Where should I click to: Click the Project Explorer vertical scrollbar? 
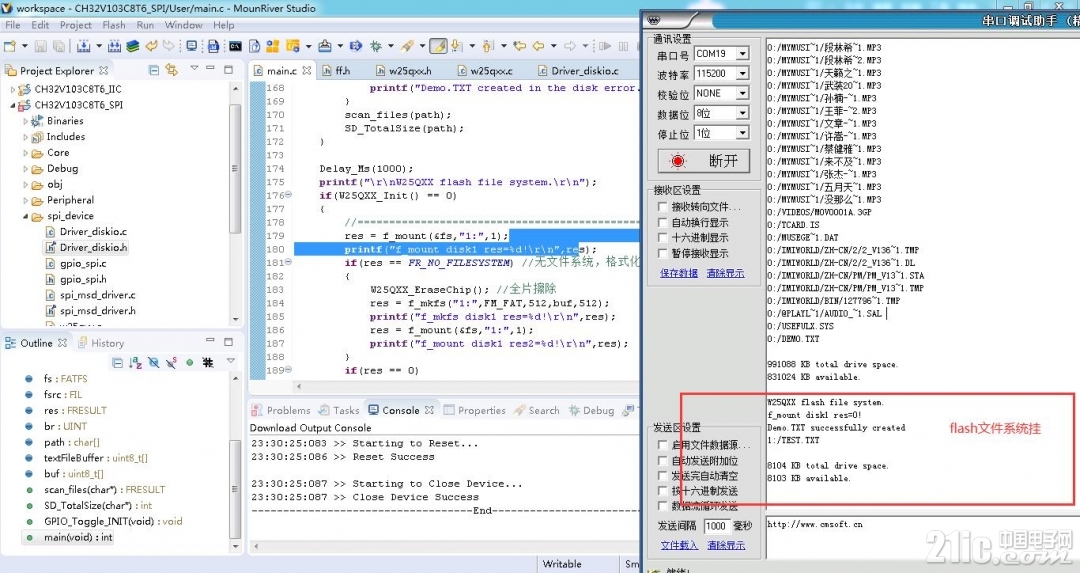coord(236,203)
